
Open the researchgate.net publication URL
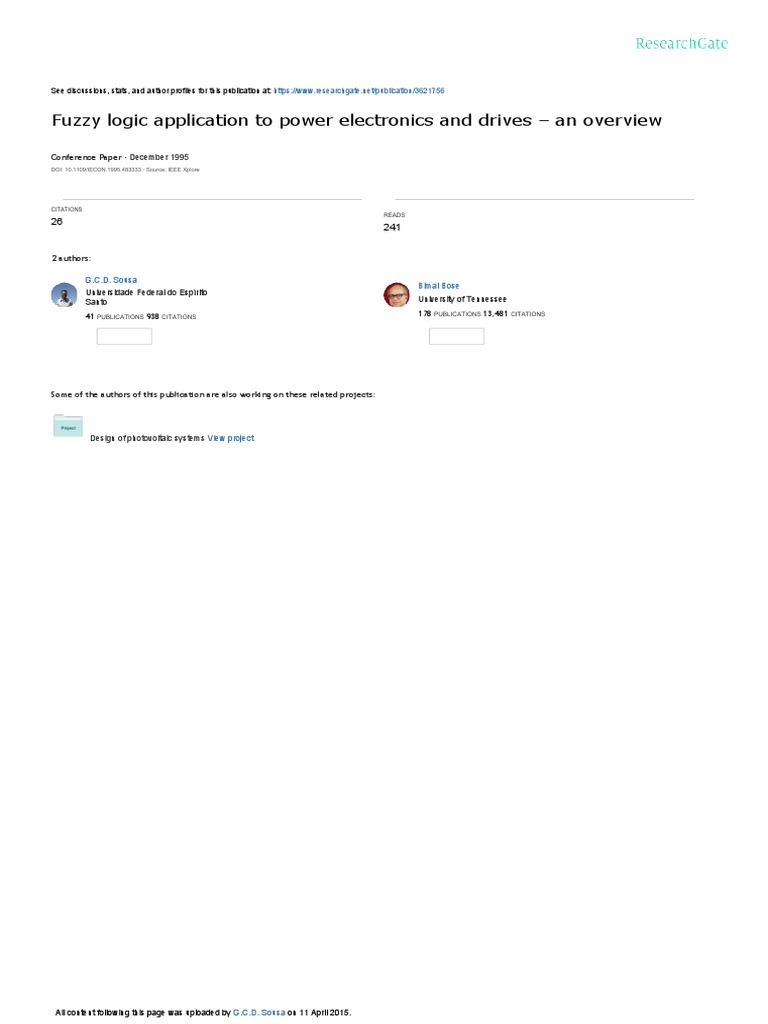[x=359, y=91]
